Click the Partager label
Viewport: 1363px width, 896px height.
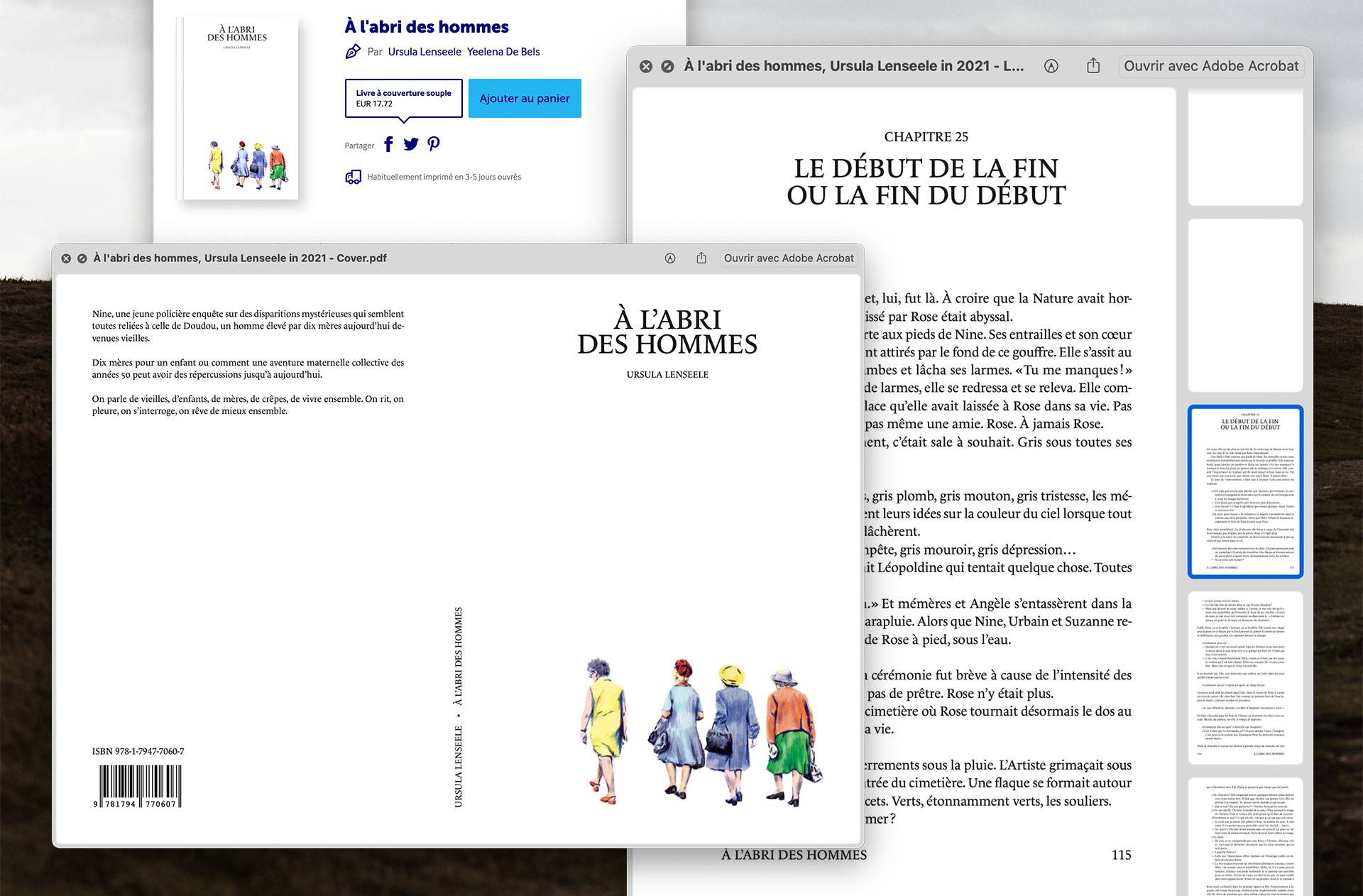click(x=359, y=146)
